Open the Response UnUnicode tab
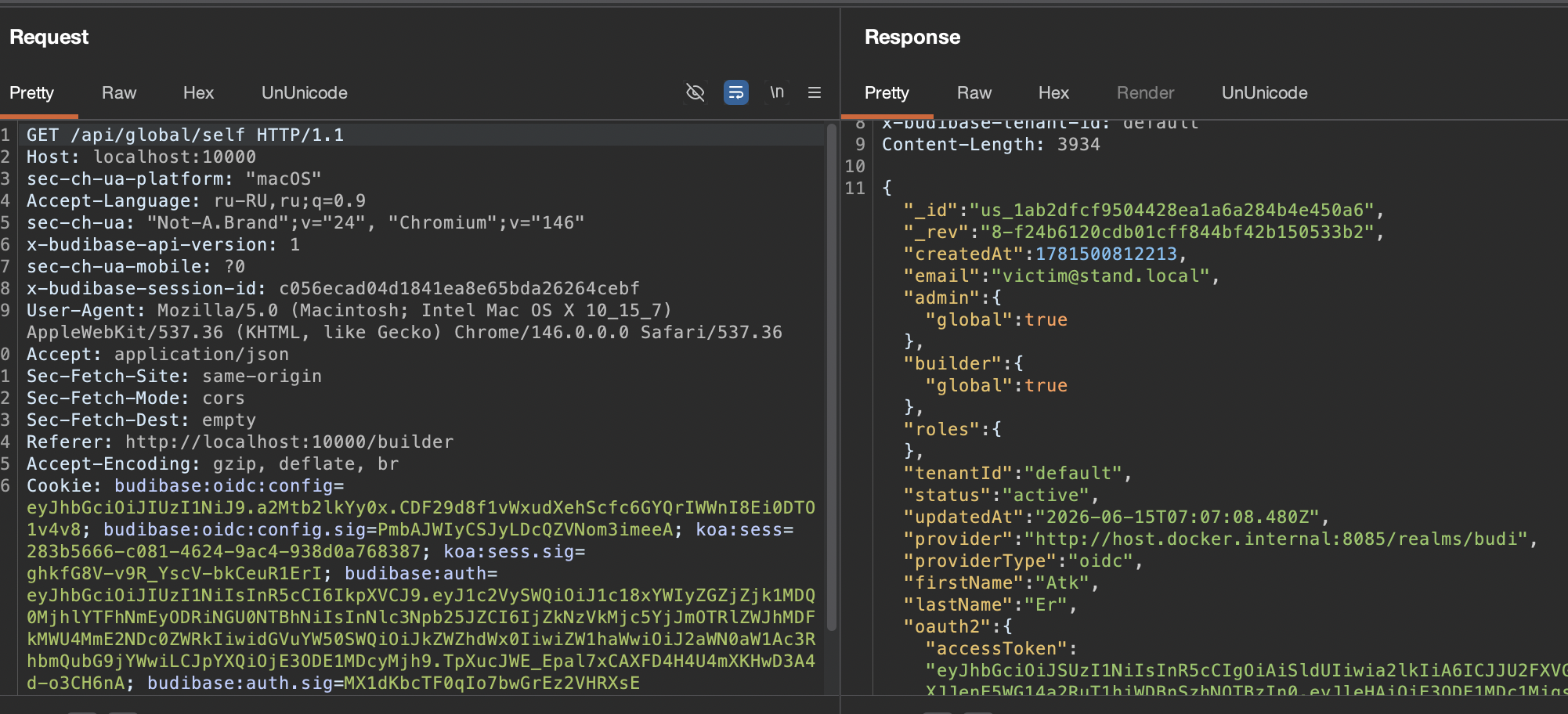Screen dimensions: 1568x714 (x=1264, y=92)
